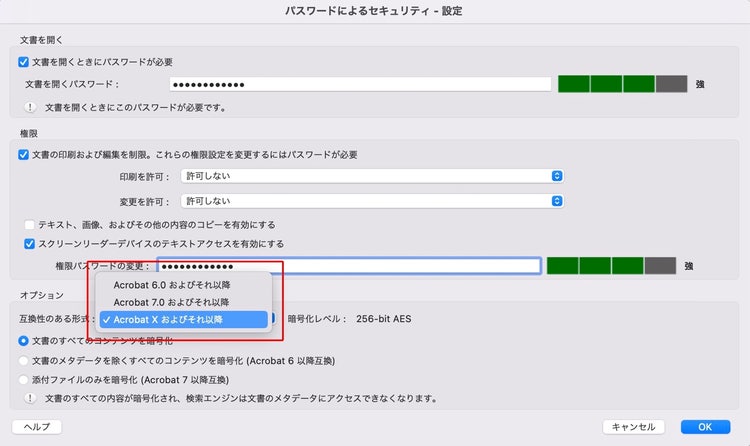Open the 変更を許可 dropdown
Viewport: 750px width, 446px height.
[x=372, y=201]
